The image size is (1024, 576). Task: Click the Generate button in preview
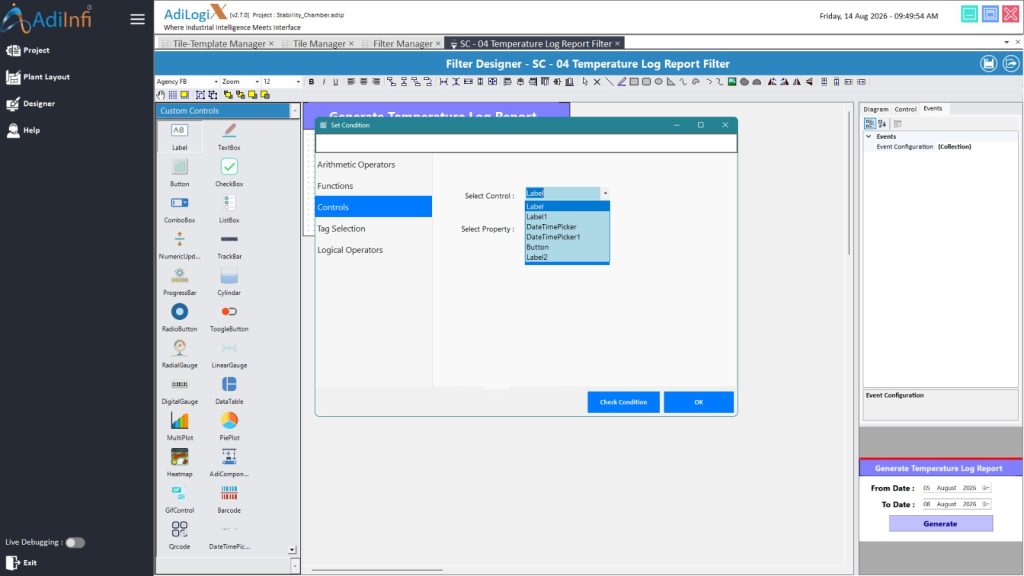[x=940, y=524]
